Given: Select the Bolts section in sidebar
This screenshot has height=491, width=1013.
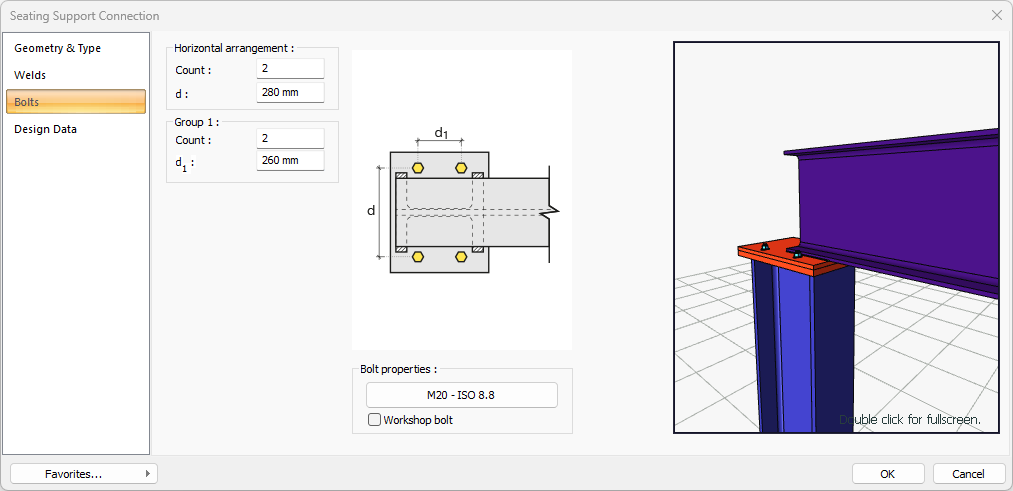Looking at the screenshot, I should coord(76,102).
